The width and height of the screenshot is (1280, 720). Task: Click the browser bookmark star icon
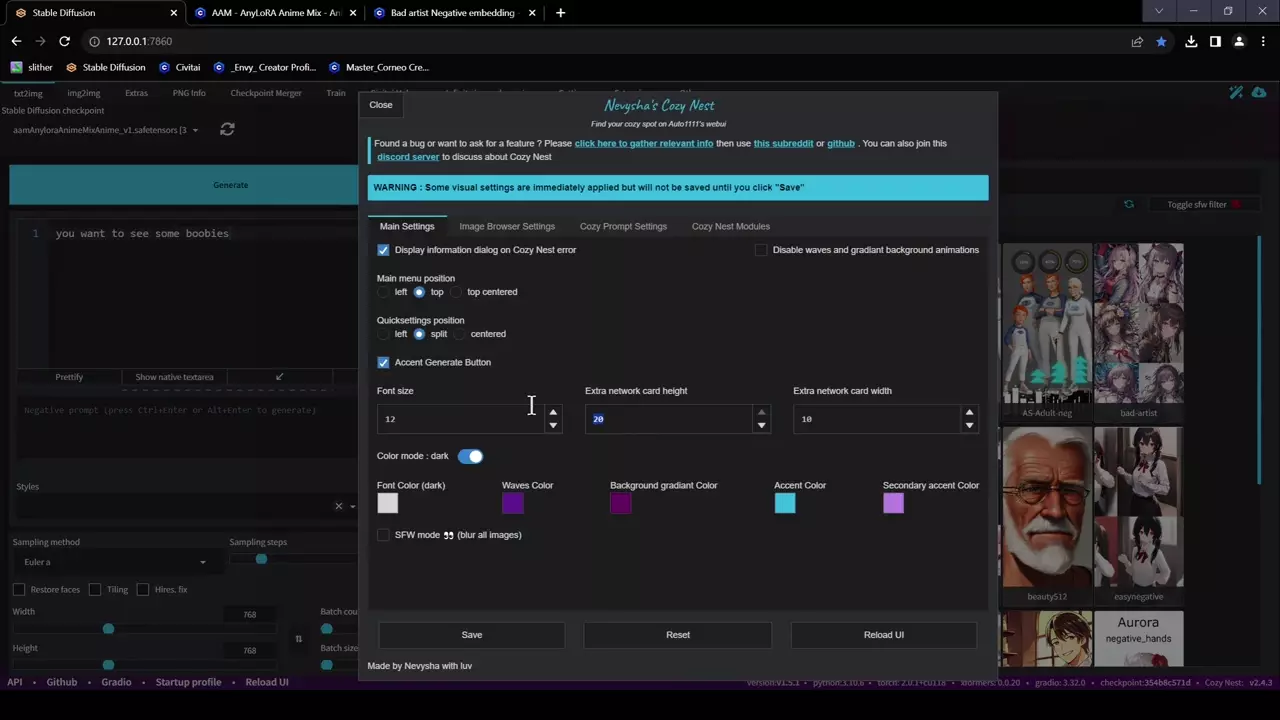click(1161, 41)
